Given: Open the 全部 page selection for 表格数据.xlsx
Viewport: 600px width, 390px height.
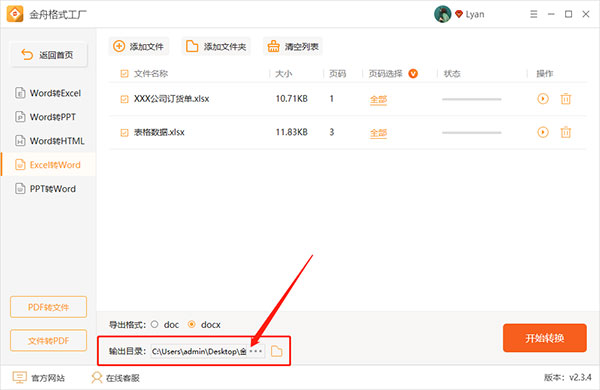Looking at the screenshot, I should tap(378, 133).
